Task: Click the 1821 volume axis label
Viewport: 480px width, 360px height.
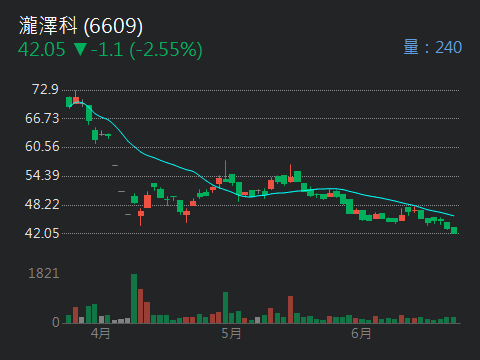Action: pyautogui.click(x=44, y=273)
